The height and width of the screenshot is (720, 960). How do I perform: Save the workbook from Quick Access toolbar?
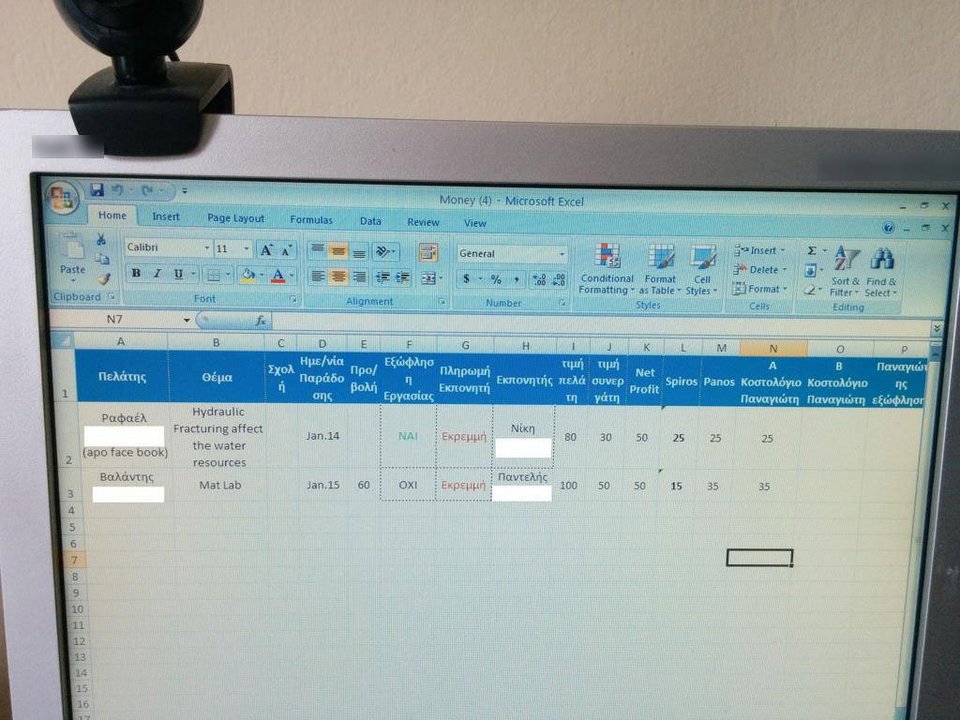point(97,190)
